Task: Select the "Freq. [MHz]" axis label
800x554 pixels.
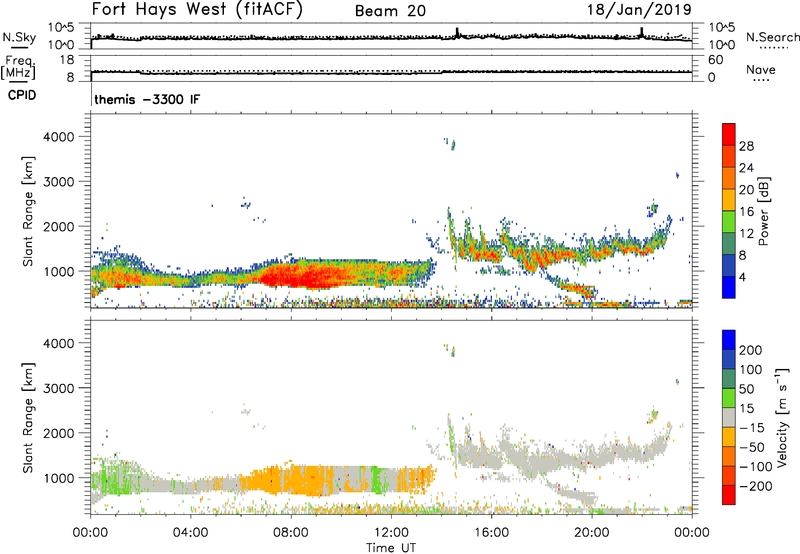Action: coord(19,67)
